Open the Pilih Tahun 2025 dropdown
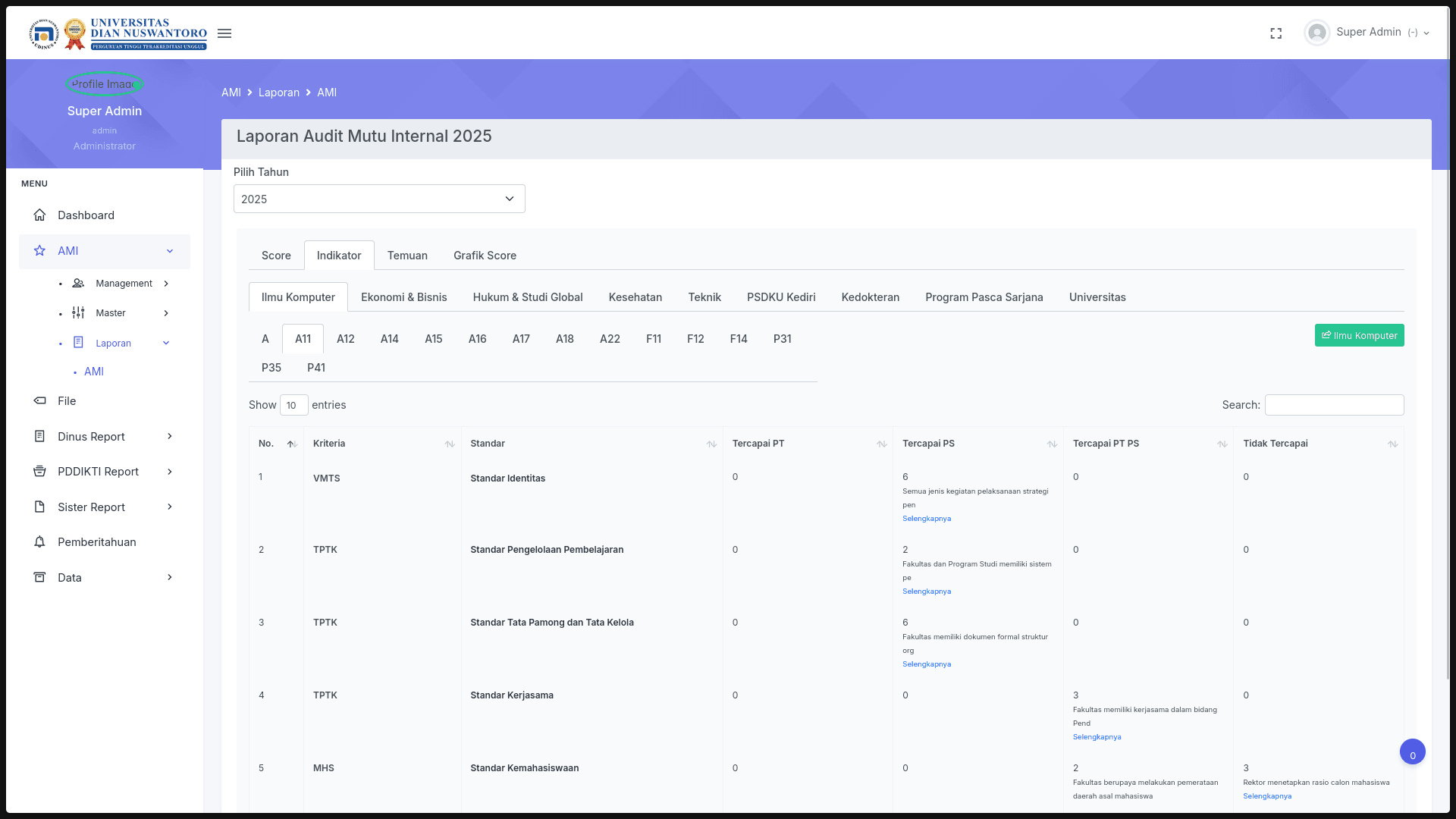Screen dimensions: 1456x819 [379, 199]
